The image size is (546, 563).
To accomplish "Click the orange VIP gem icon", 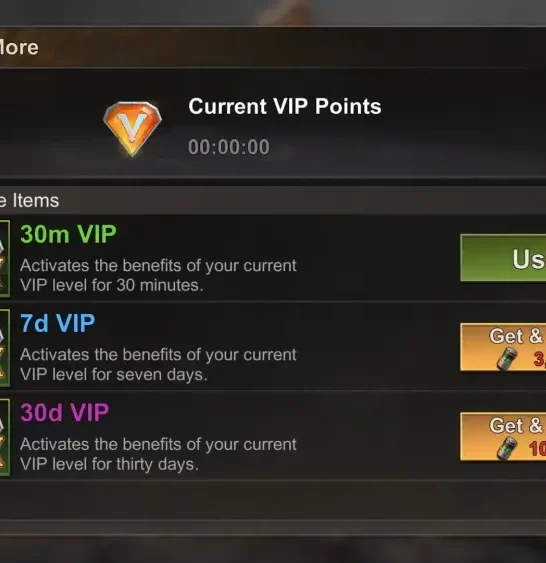I will click(x=132, y=129).
